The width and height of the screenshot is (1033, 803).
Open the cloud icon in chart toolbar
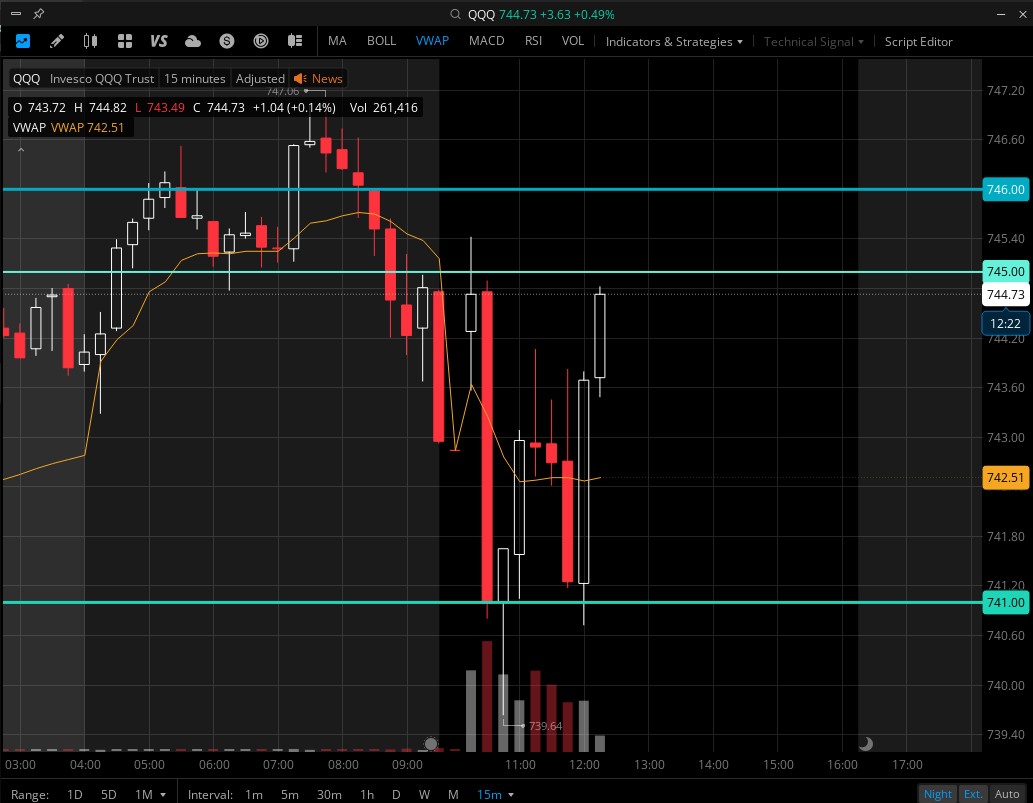coord(192,42)
